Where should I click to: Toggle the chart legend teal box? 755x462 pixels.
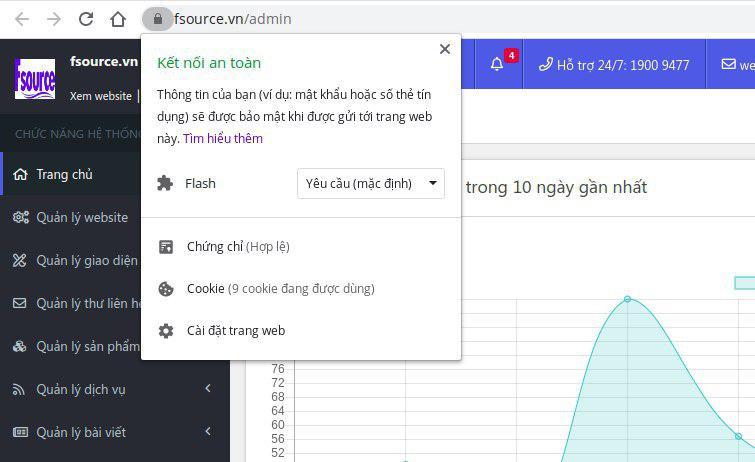(x=744, y=283)
